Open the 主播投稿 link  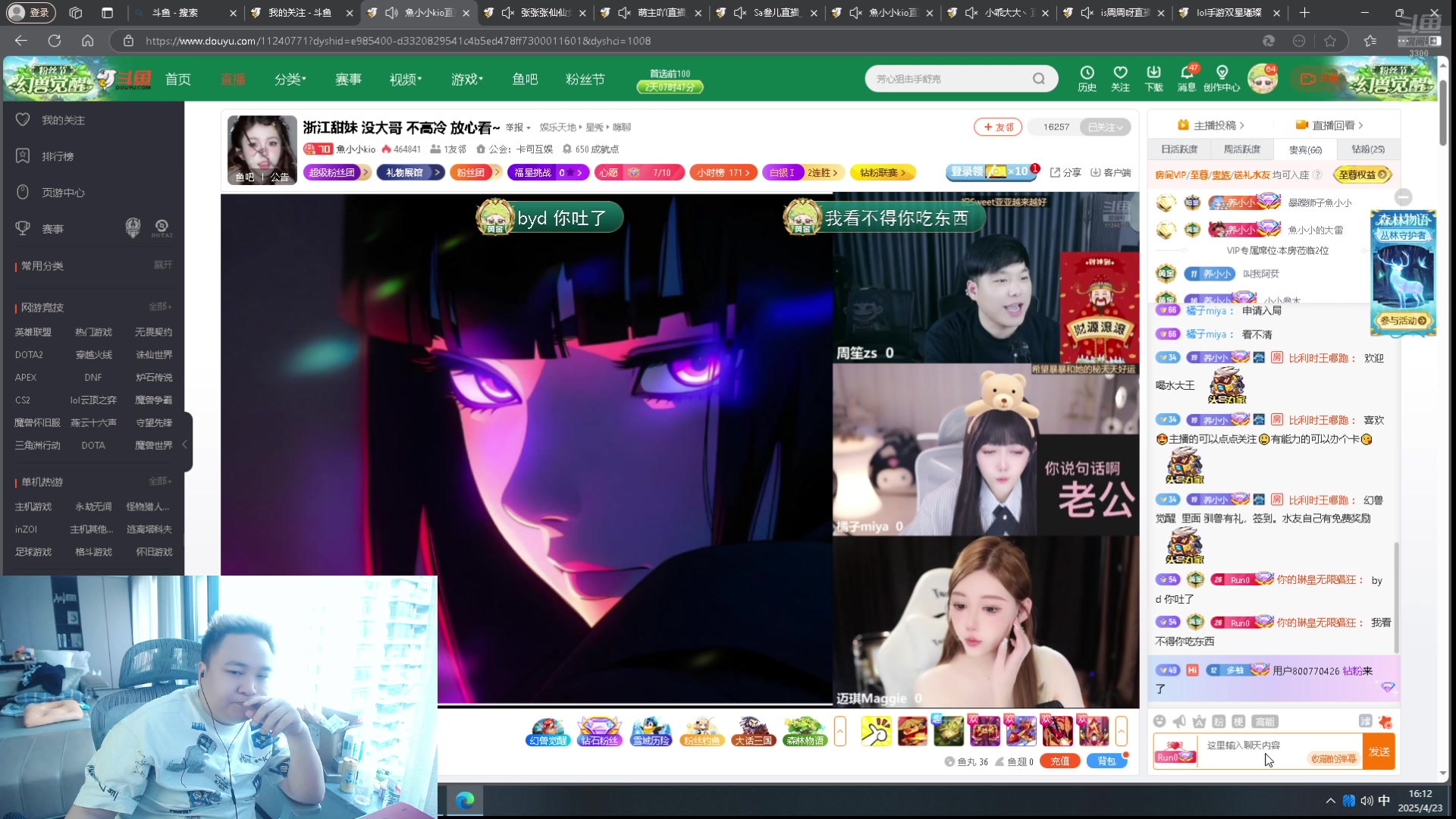coord(1210,125)
